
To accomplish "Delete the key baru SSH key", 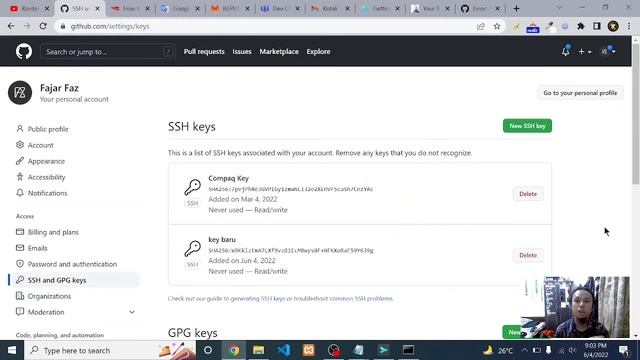I will (x=528, y=255).
